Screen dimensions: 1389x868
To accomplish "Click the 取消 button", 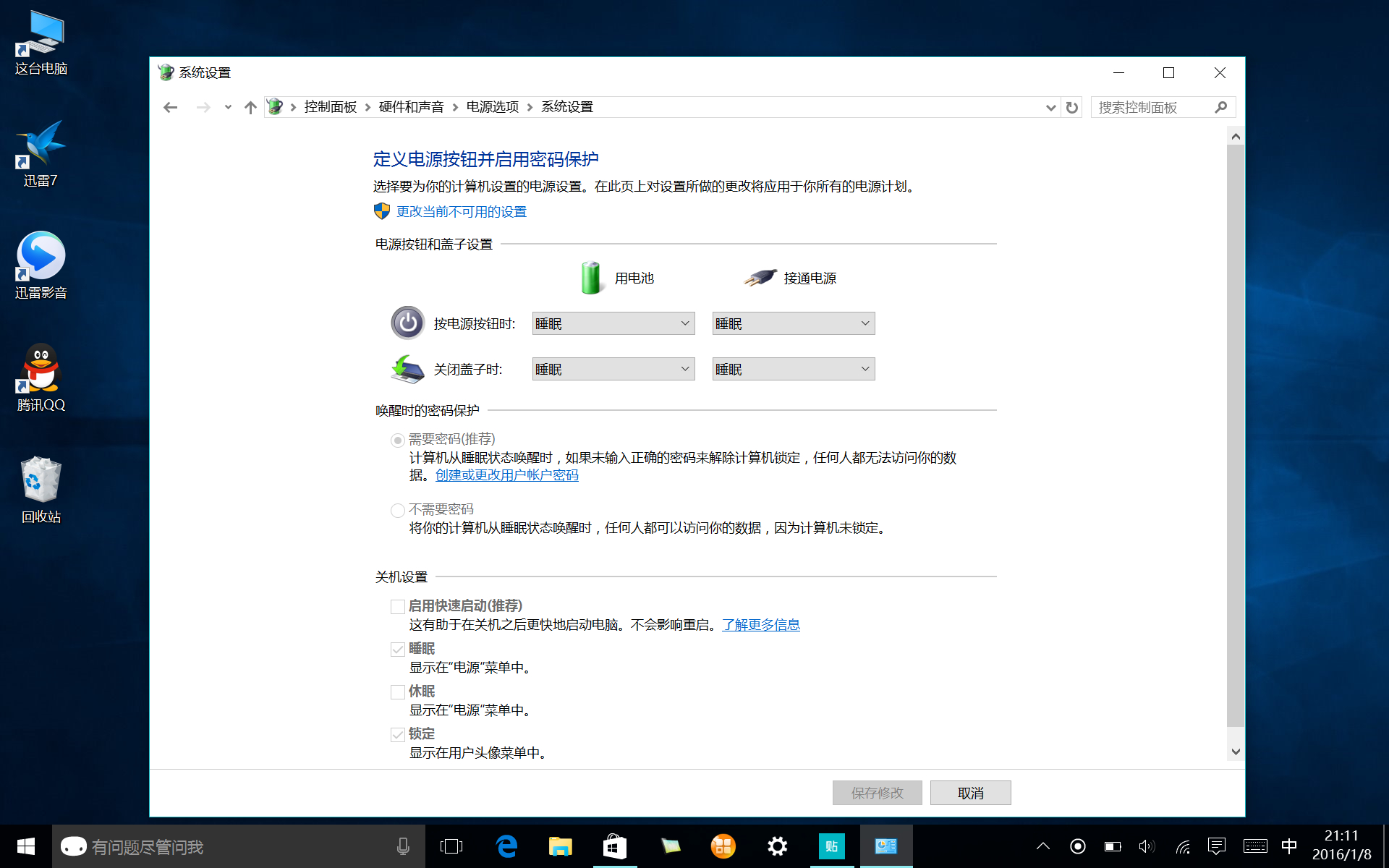I will (970, 793).
